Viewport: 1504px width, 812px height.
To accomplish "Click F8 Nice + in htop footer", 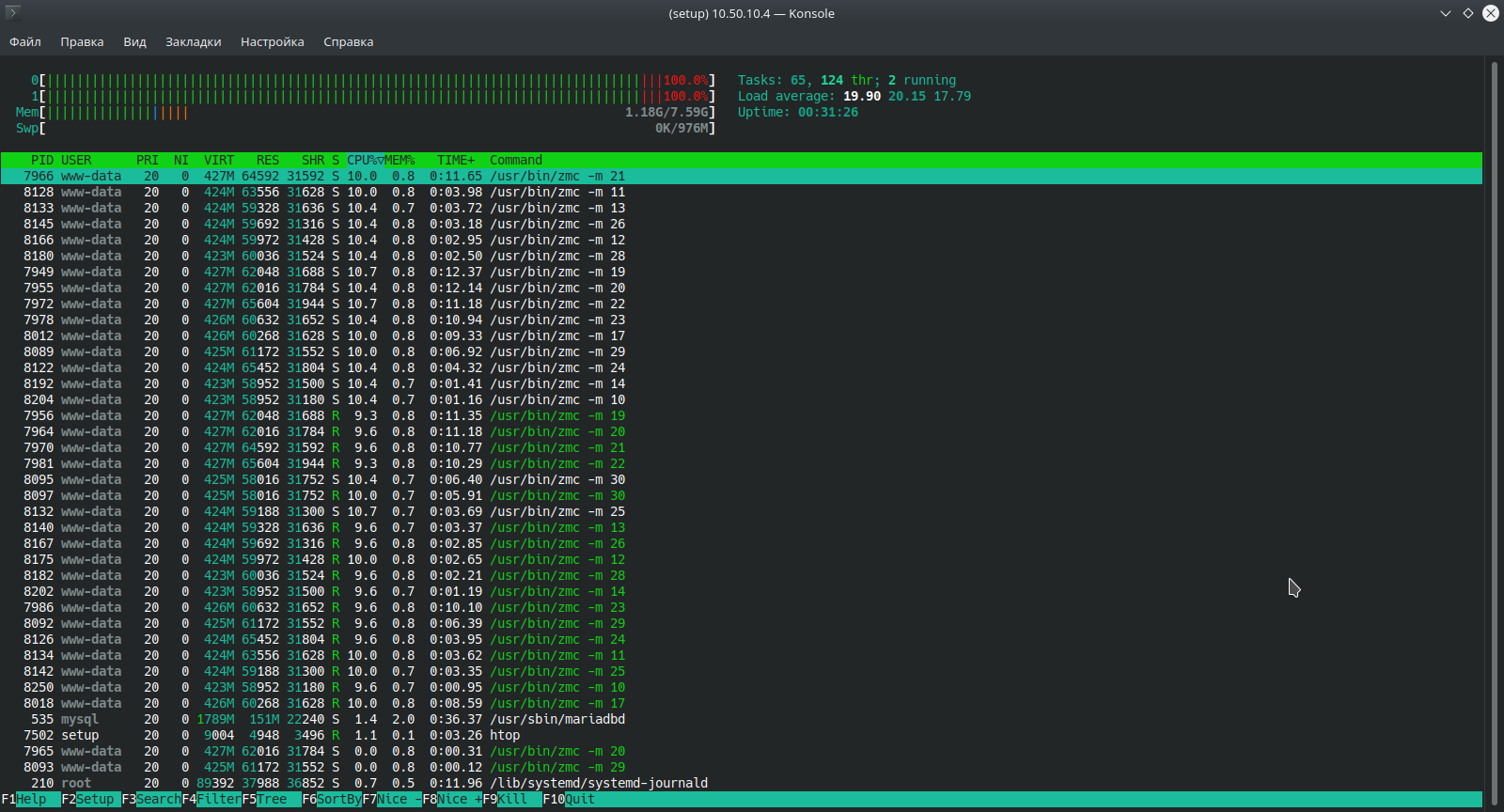I will pyautogui.click(x=452, y=799).
